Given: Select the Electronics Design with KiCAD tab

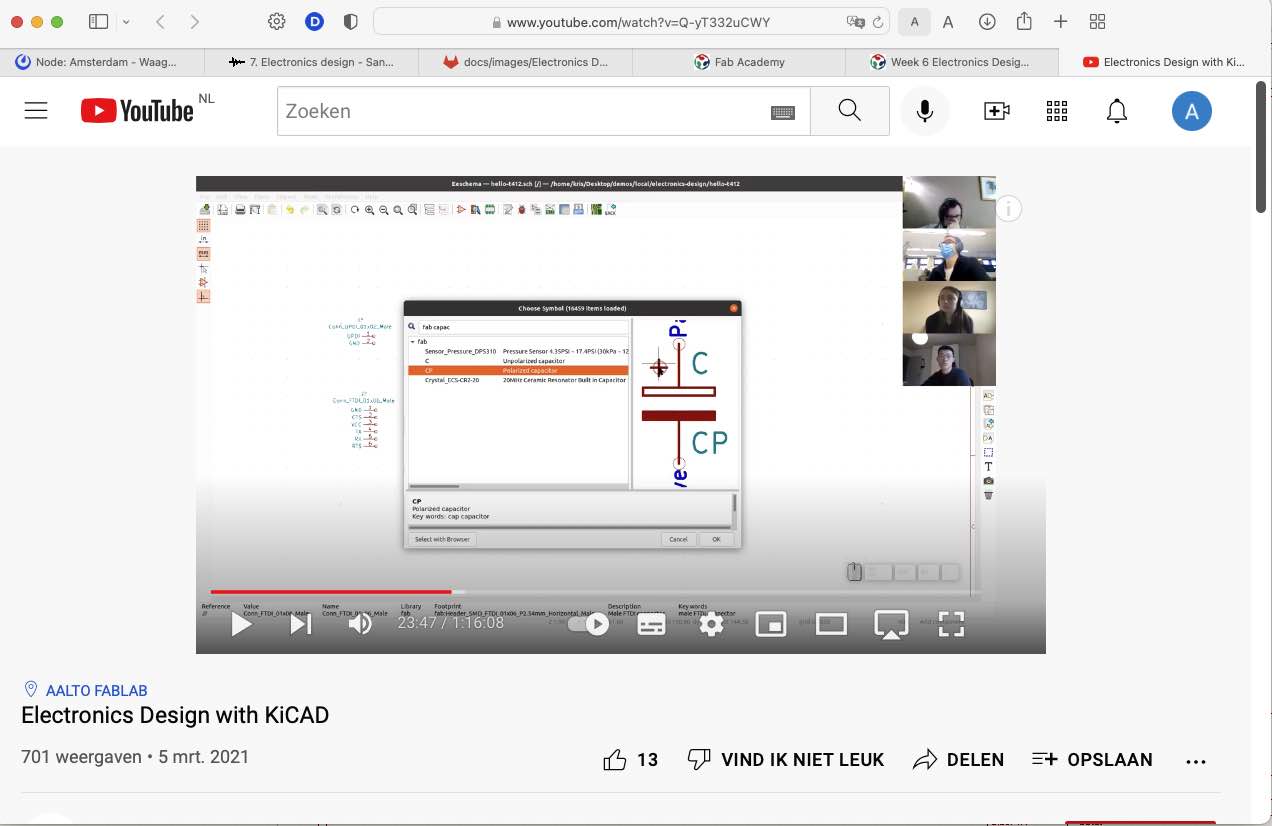Looking at the screenshot, I should 1165,62.
